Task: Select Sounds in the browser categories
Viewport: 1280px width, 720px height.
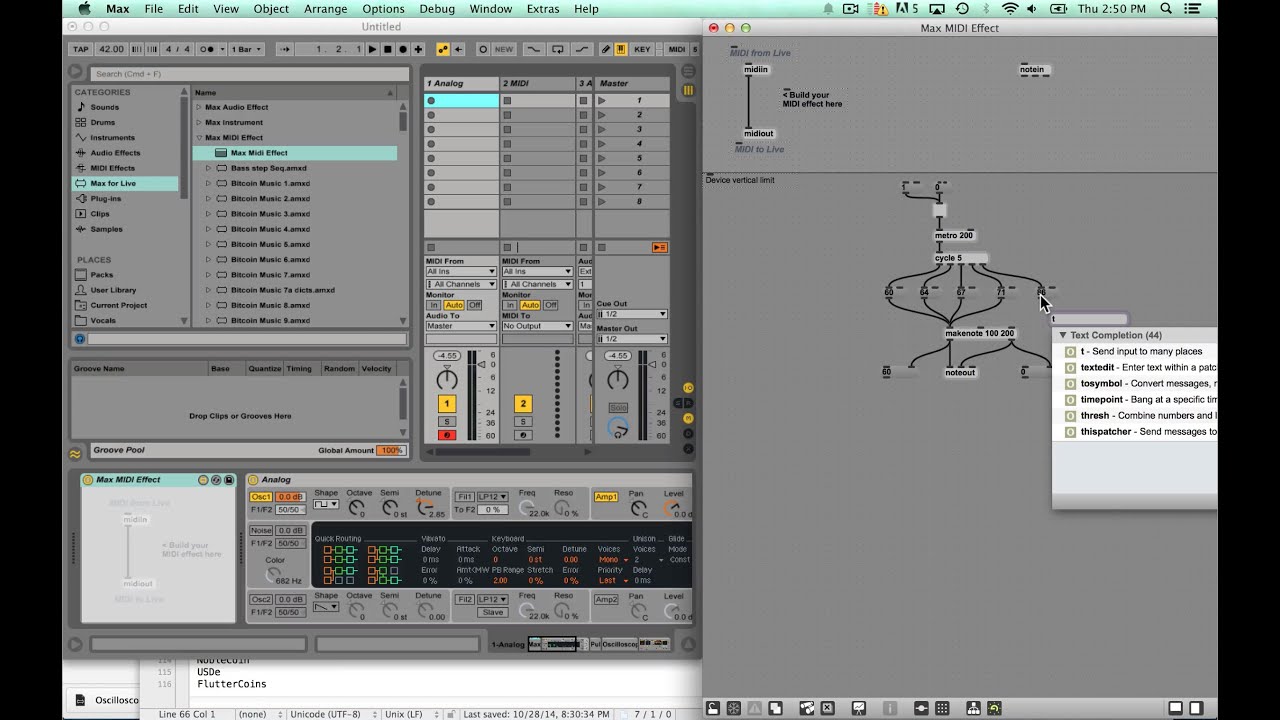Action: [x=104, y=107]
